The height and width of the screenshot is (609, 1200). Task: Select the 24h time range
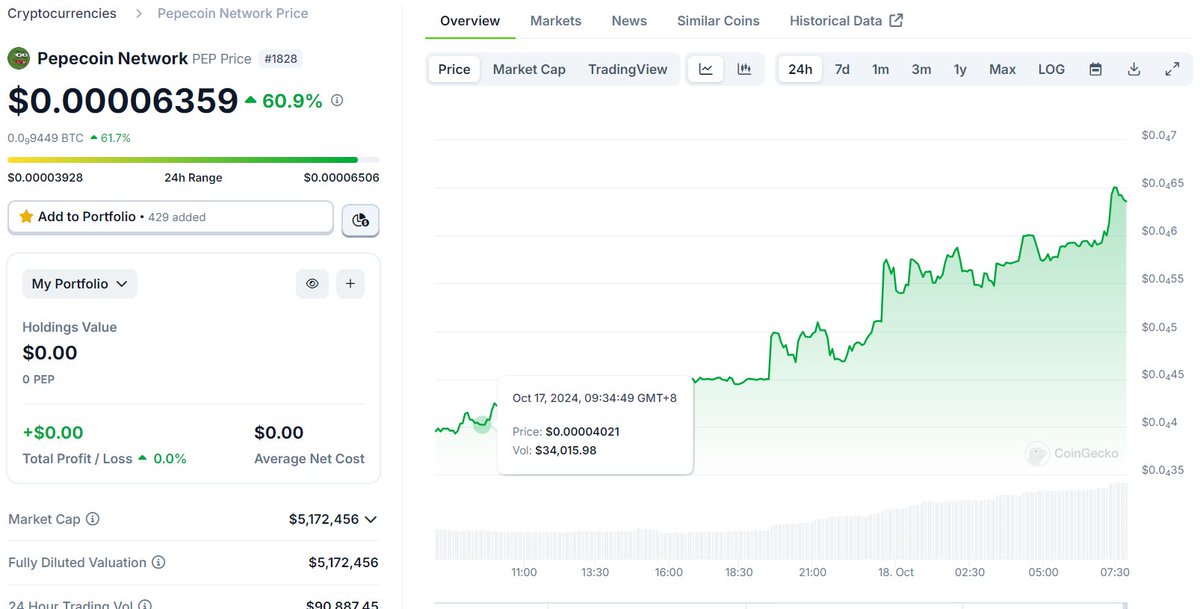(800, 69)
